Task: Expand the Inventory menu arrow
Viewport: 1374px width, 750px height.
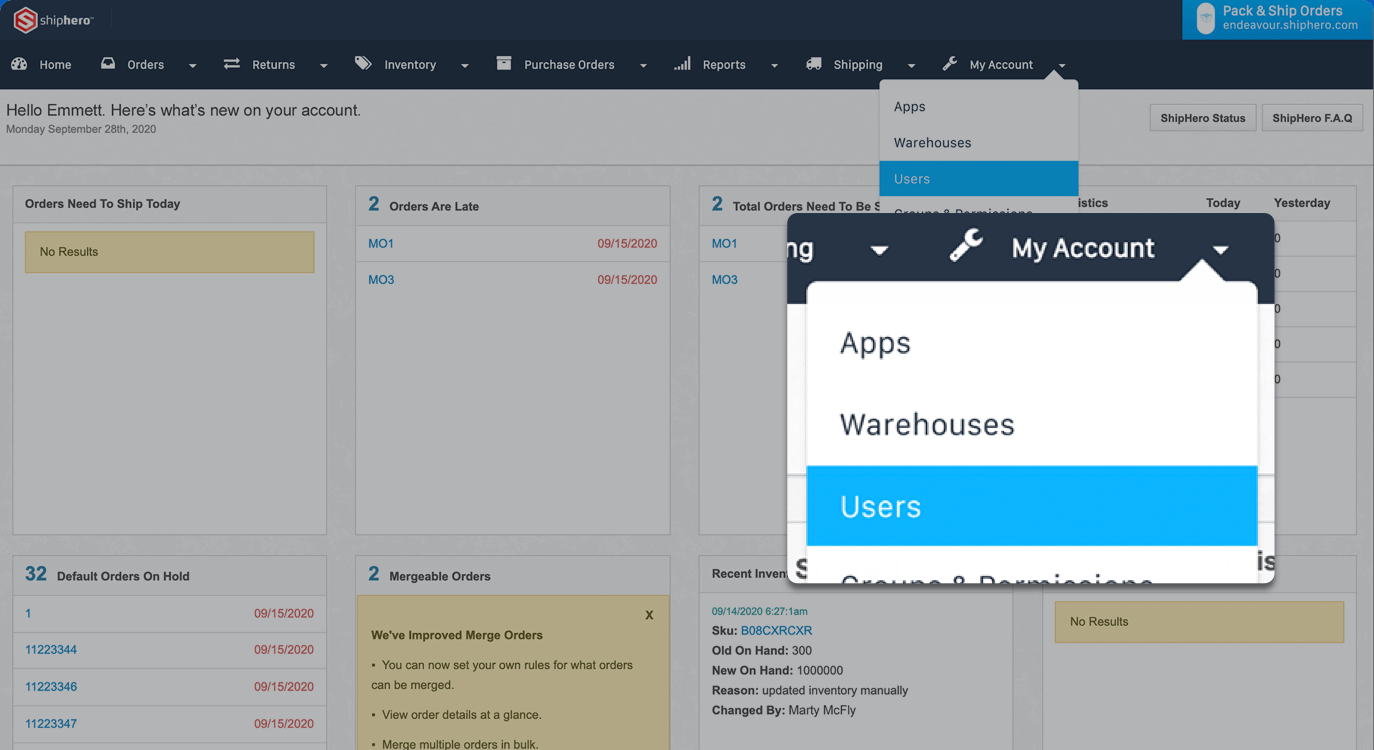Action: point(465,66)
